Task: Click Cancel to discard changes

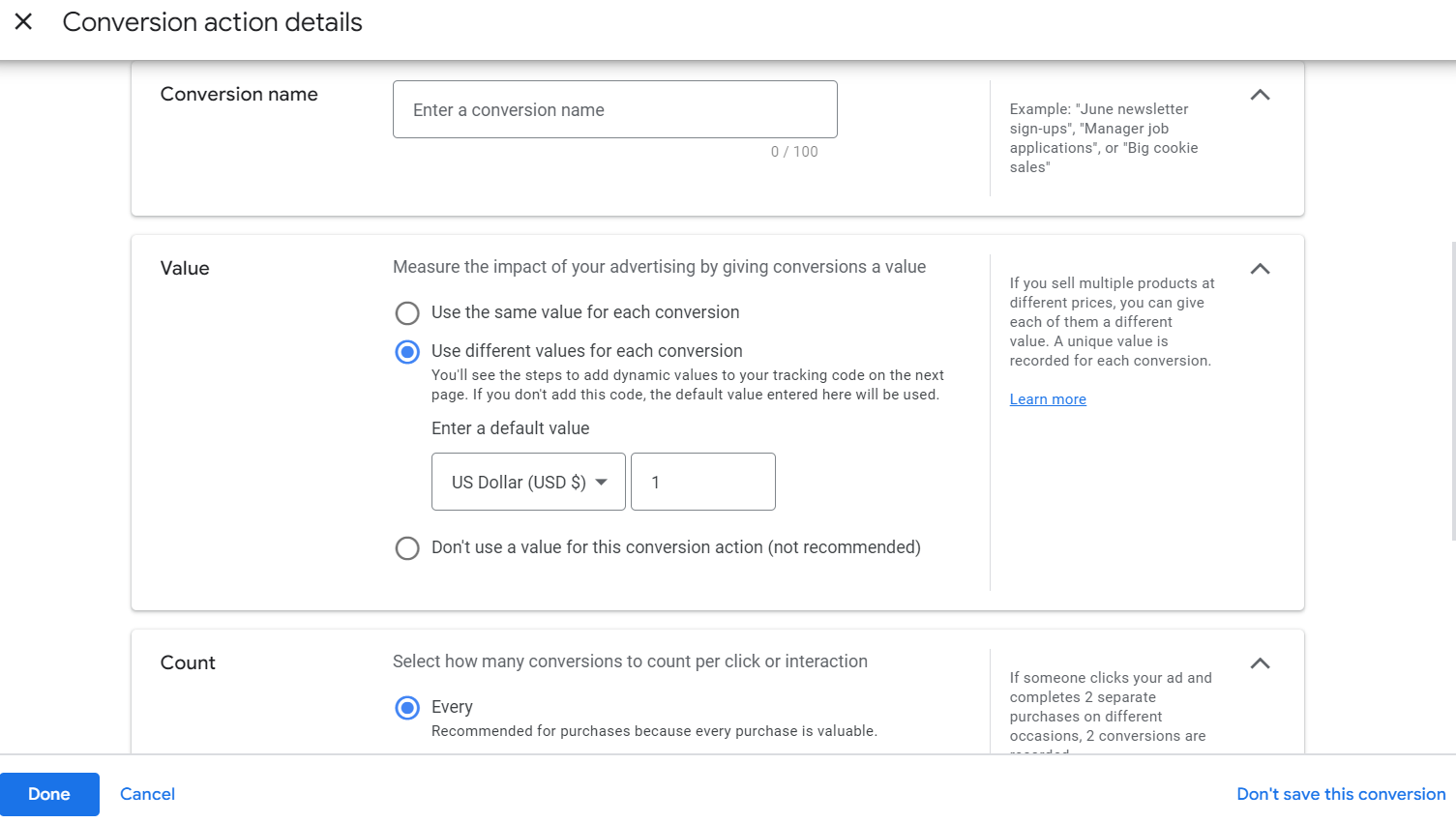Action: (x=147, y=794)
